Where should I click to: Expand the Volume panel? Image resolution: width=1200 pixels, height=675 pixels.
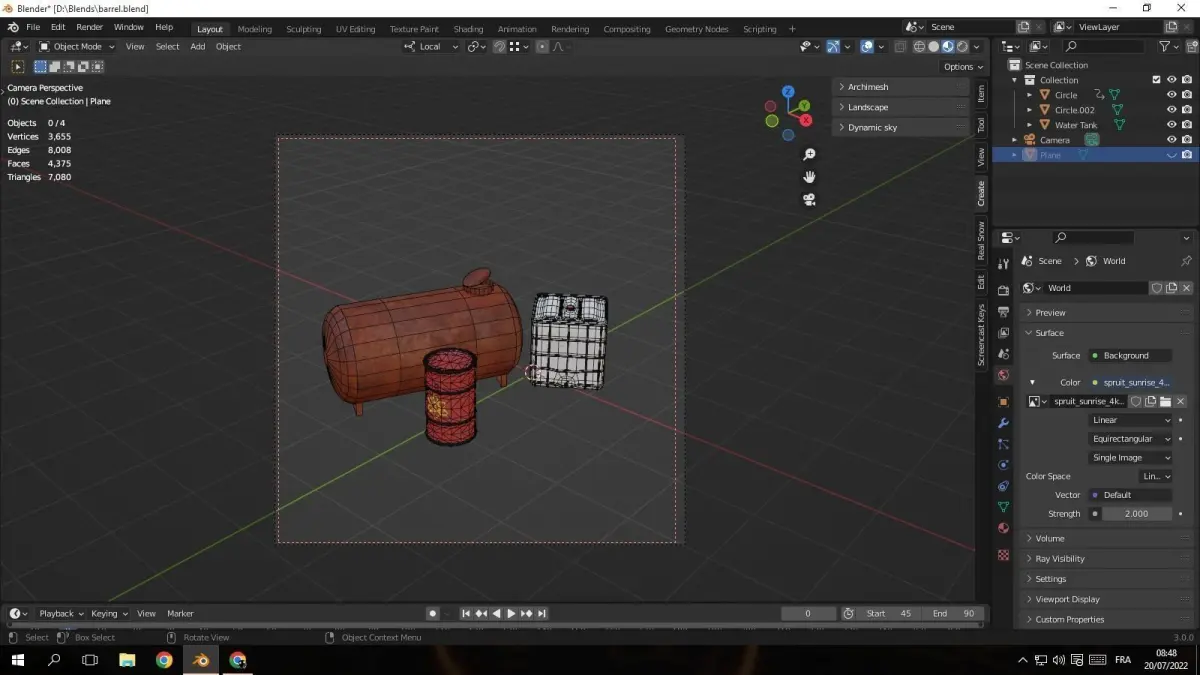(x=1107, y=538)
